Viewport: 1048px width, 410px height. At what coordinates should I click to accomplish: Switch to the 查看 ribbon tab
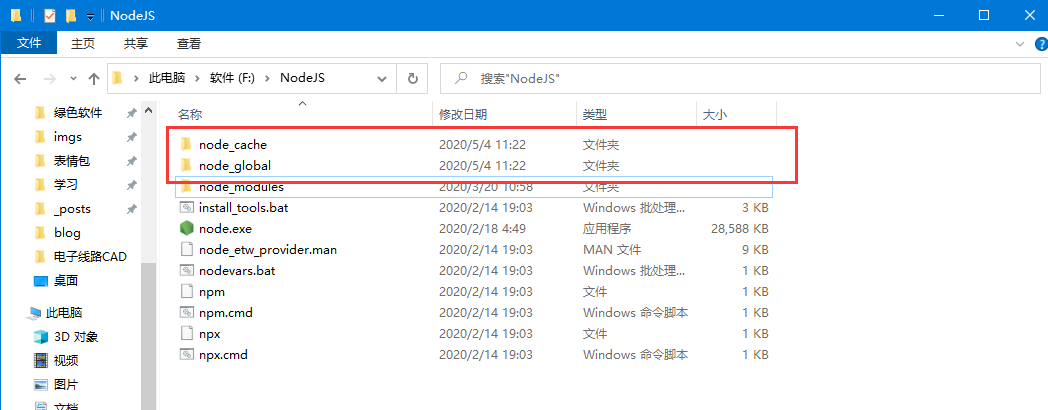click(x=189, y=43)
